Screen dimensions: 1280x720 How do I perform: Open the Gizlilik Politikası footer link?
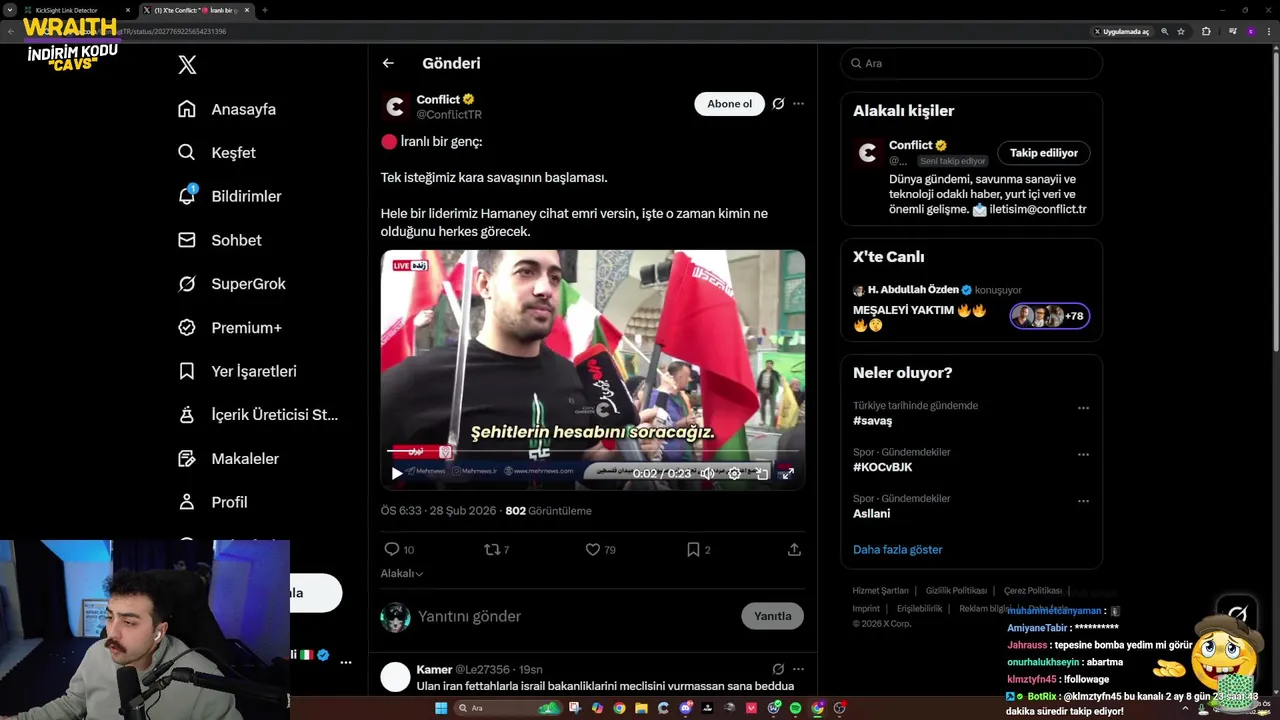pyautogui.click(x=956, y=591)
